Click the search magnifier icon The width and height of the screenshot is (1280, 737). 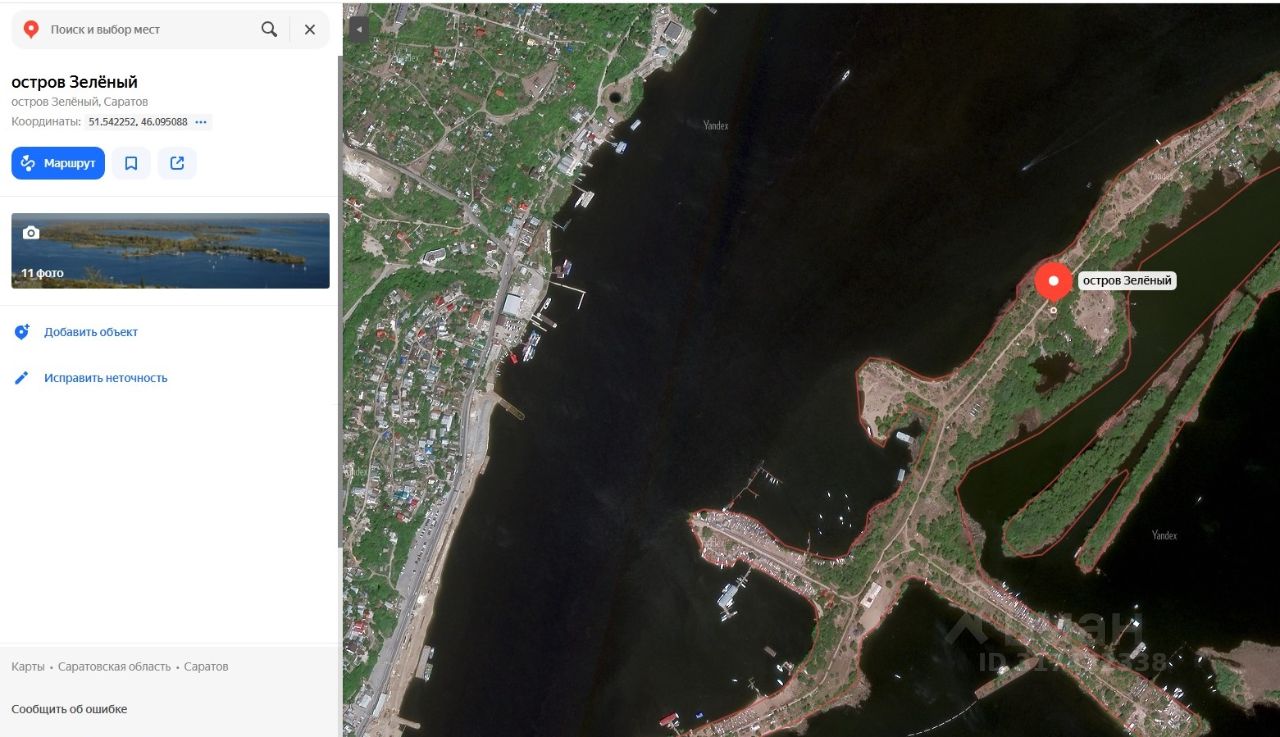tap(269, 29)
